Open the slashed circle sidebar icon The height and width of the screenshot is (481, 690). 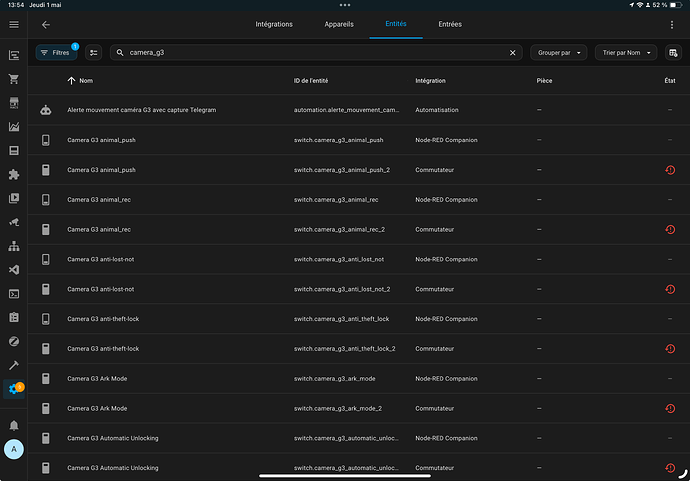click(x=14, y=341)
